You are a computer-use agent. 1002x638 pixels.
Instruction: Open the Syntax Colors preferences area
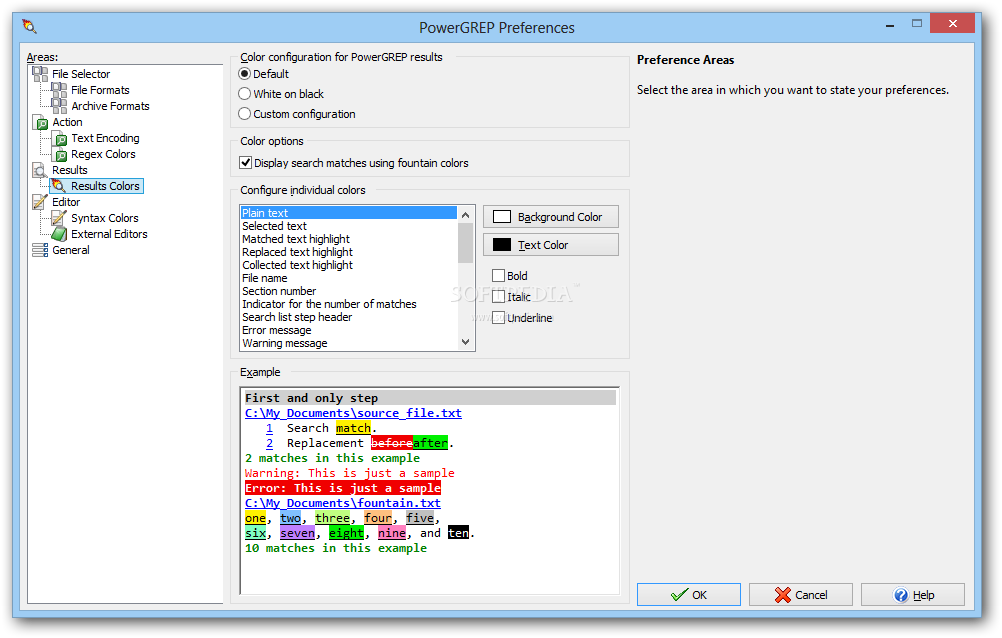(x=105, y=218)
